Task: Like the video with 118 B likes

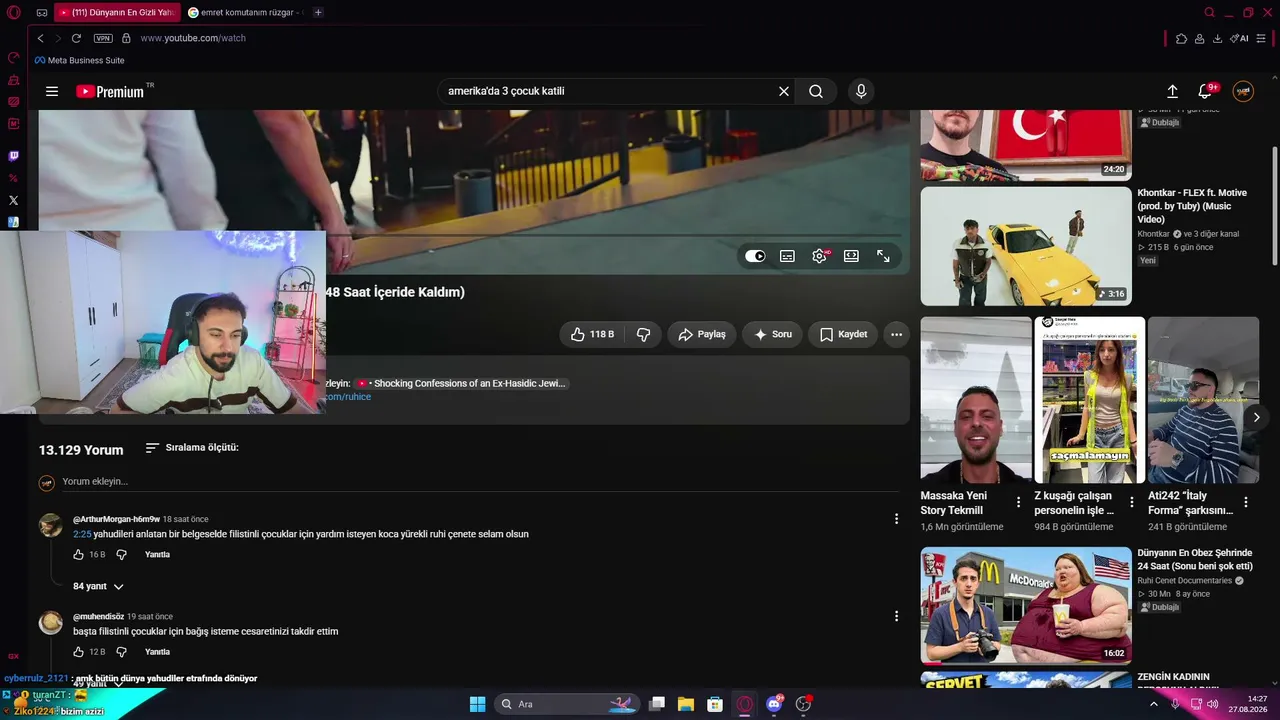Action: (x=592, y=334)
